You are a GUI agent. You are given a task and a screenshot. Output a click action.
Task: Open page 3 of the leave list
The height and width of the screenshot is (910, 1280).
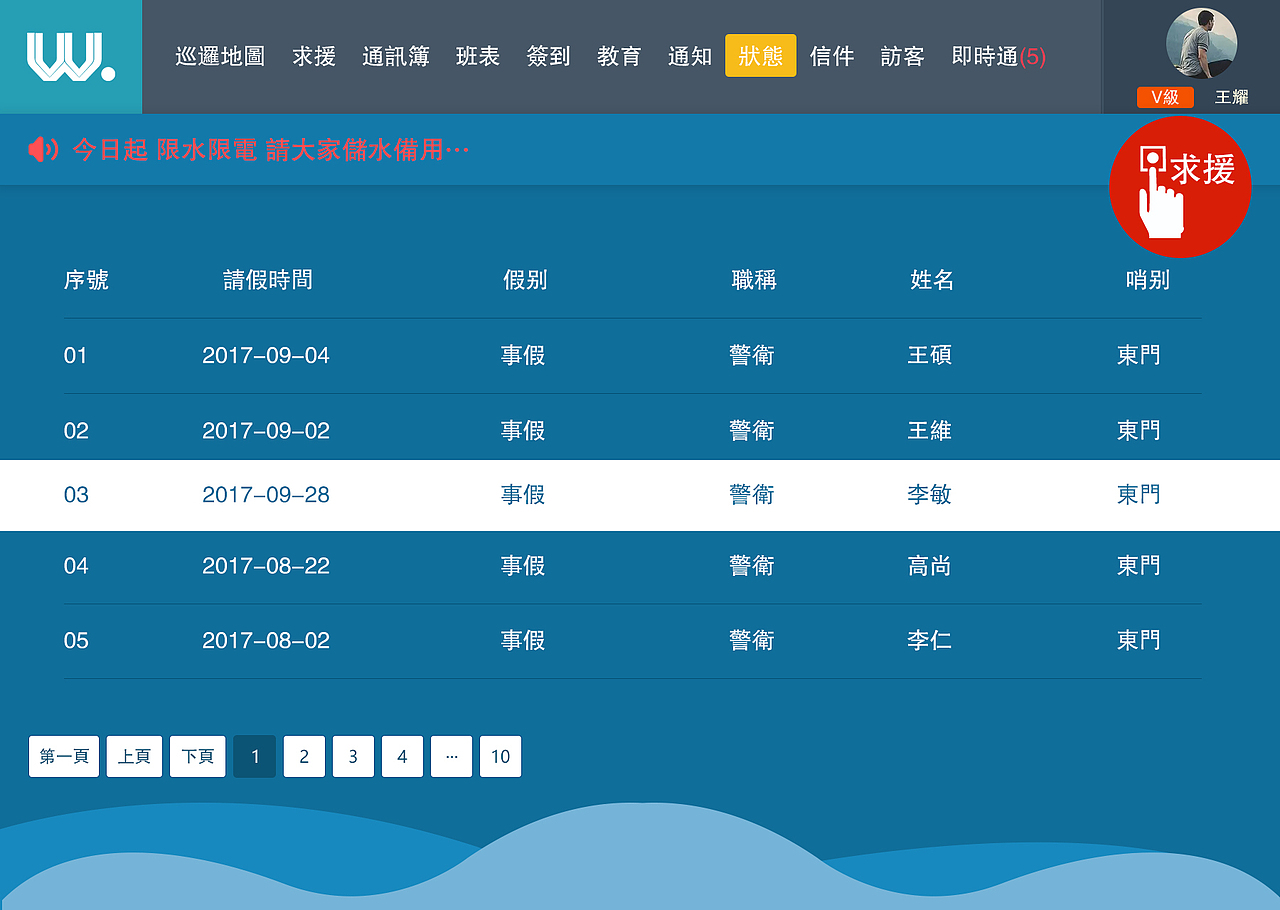(353, 757)
